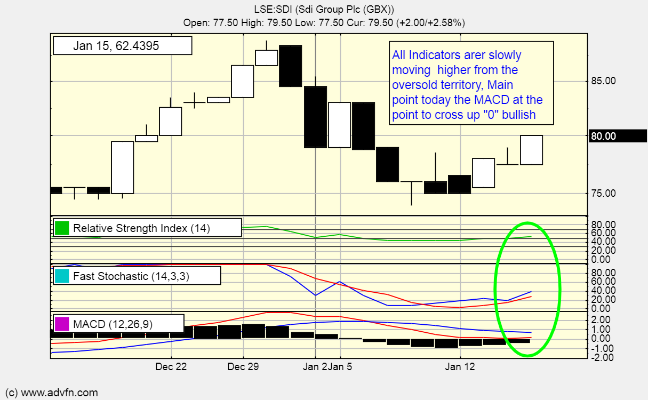The image size is (648, 400).
Task: Click the 85.00 price axis label
Action: tap(603, 81)
